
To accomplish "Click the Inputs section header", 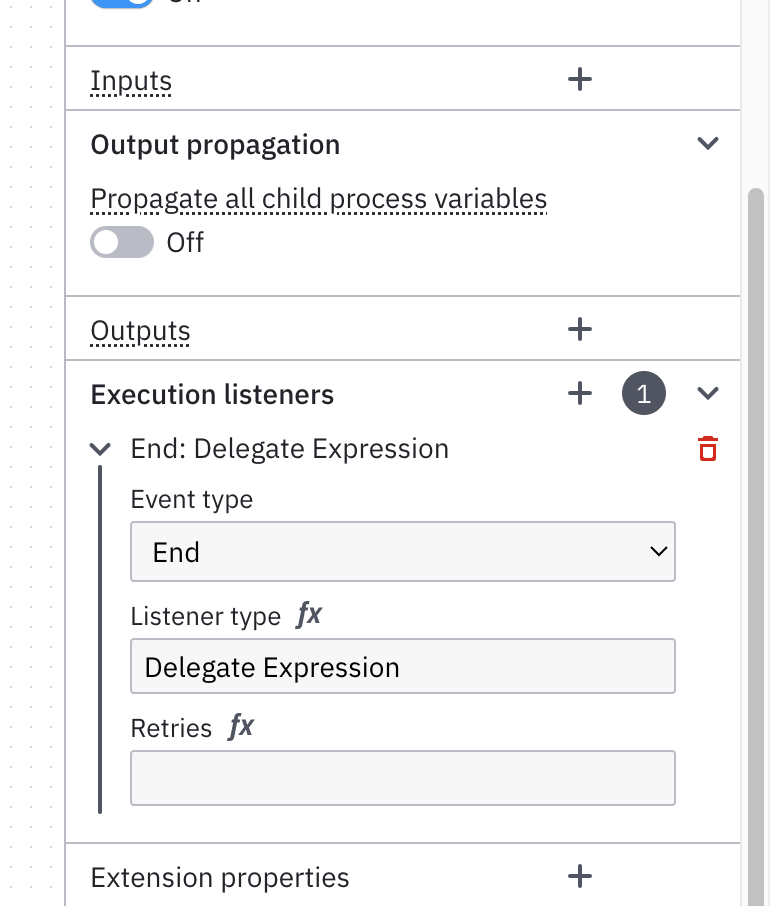I will click(131, 80).
